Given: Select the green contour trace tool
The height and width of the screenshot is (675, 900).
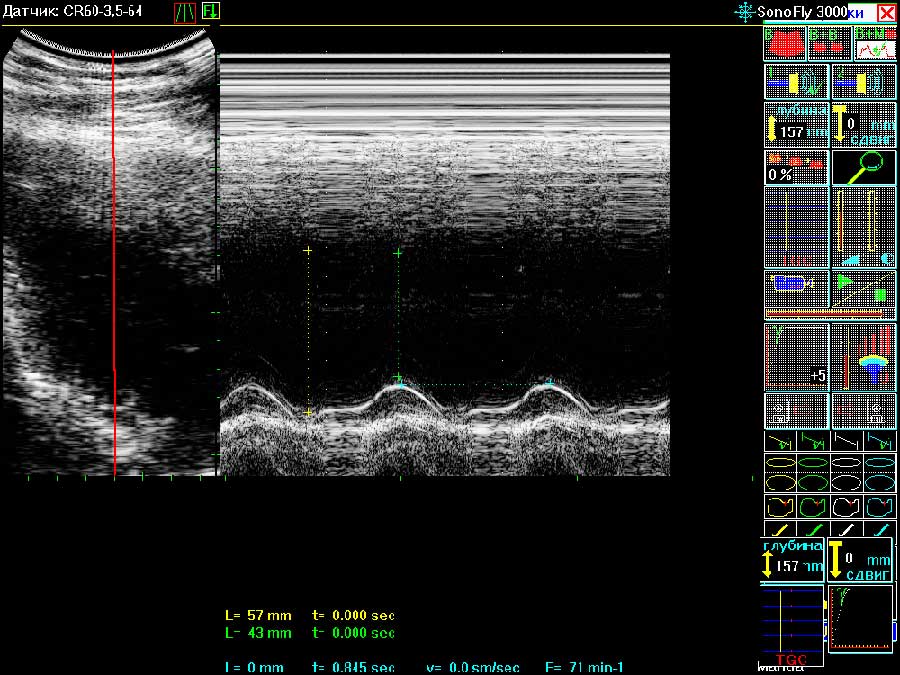Looking at the screenshot, I should click(813, 503).
